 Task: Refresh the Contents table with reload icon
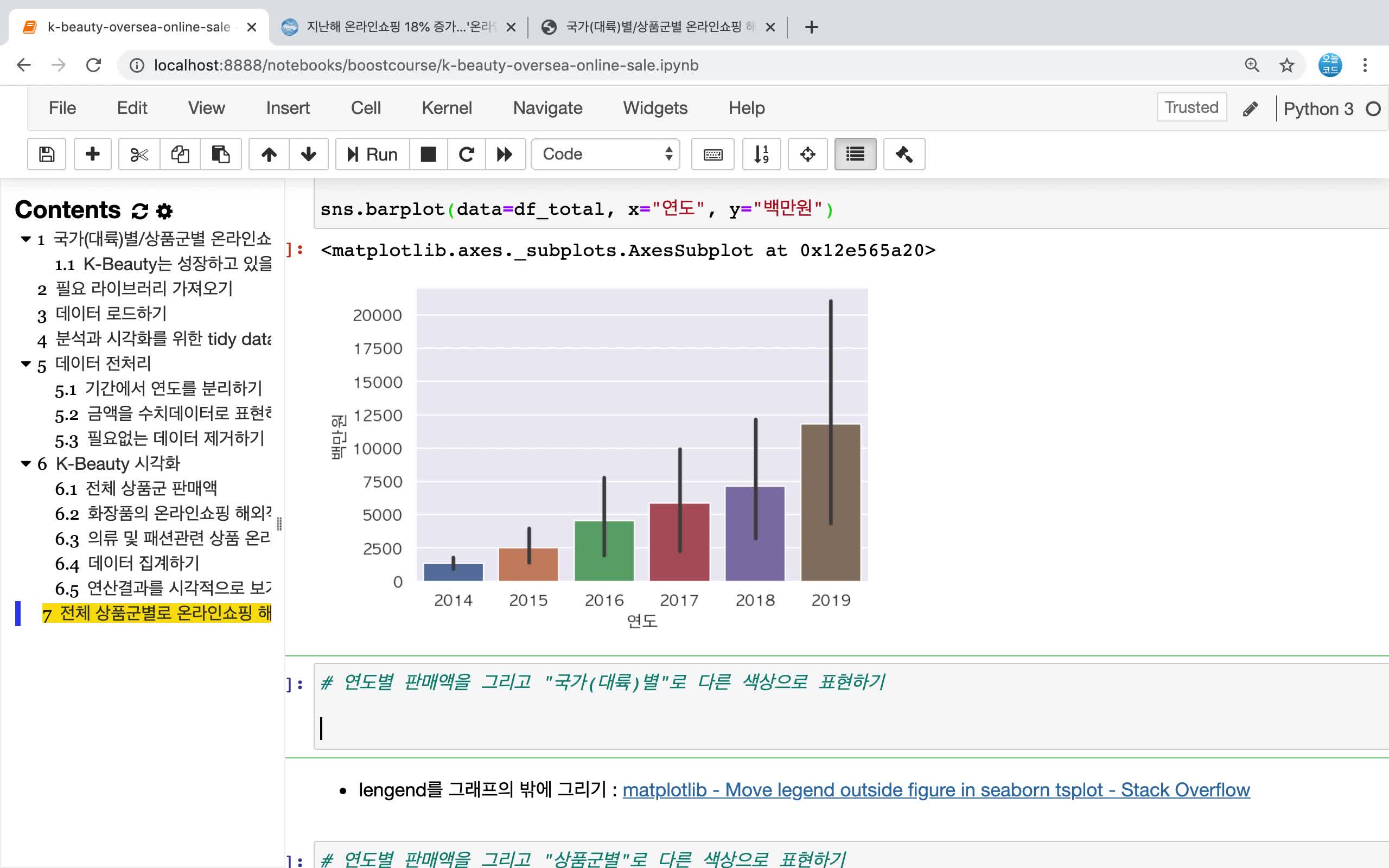(139, 210)
